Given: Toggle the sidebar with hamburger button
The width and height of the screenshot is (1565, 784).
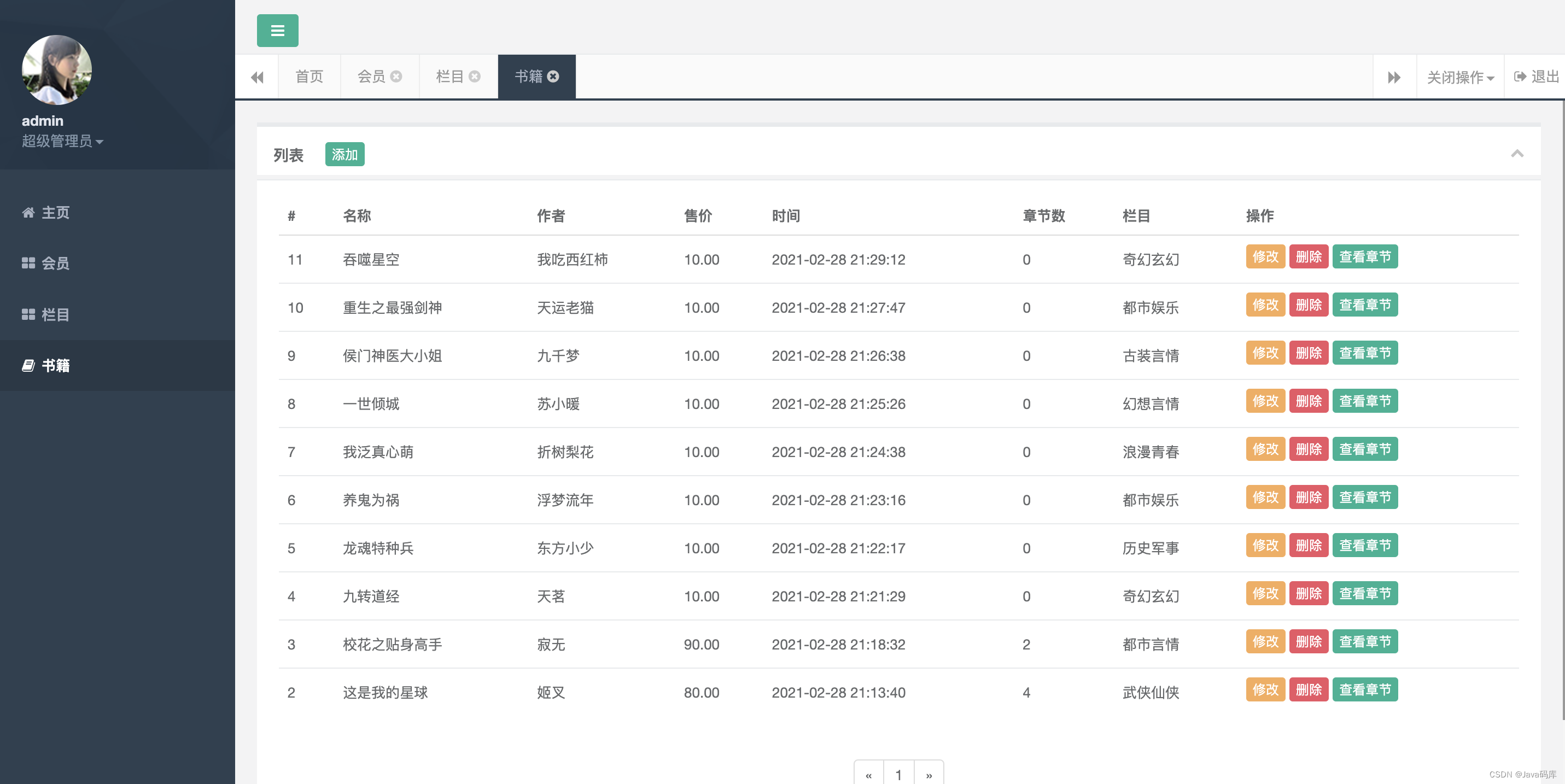Looking at the screenshot, I should (x=277, y=31).
